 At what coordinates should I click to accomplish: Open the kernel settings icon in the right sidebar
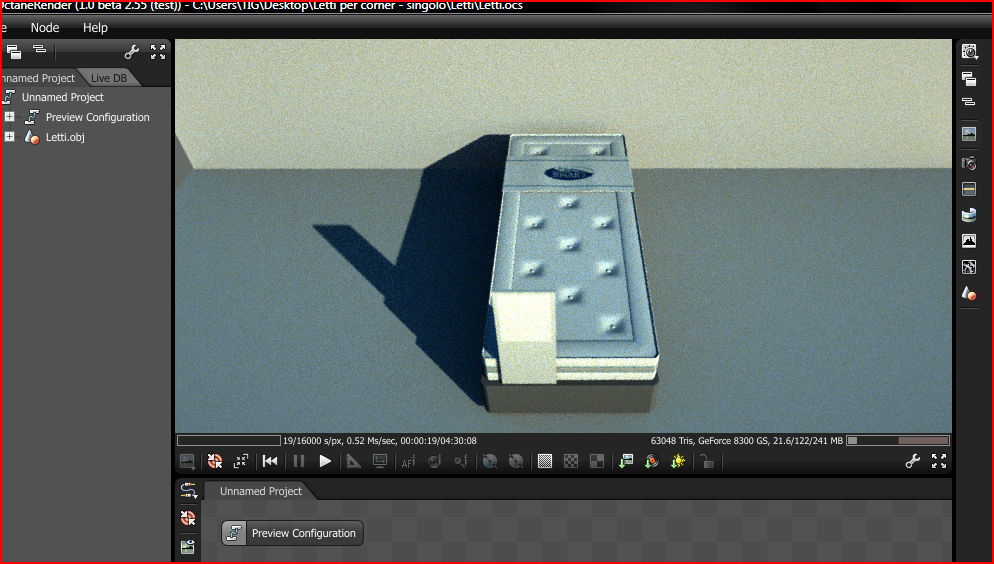pos(969,267)
